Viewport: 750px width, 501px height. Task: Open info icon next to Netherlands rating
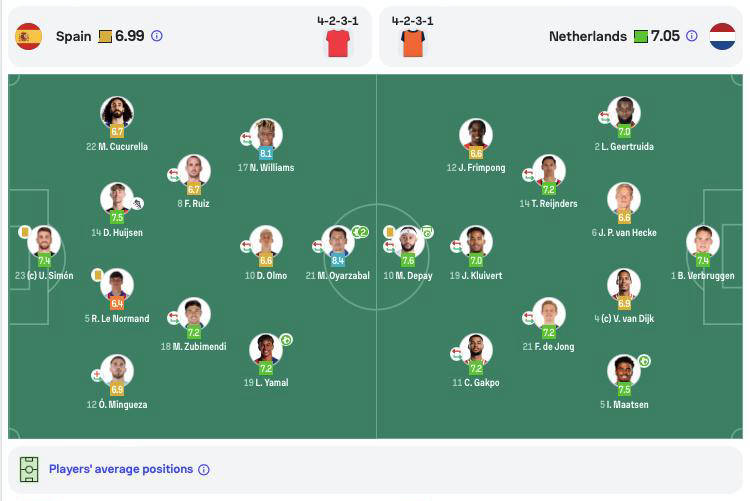tap(692, 36)
